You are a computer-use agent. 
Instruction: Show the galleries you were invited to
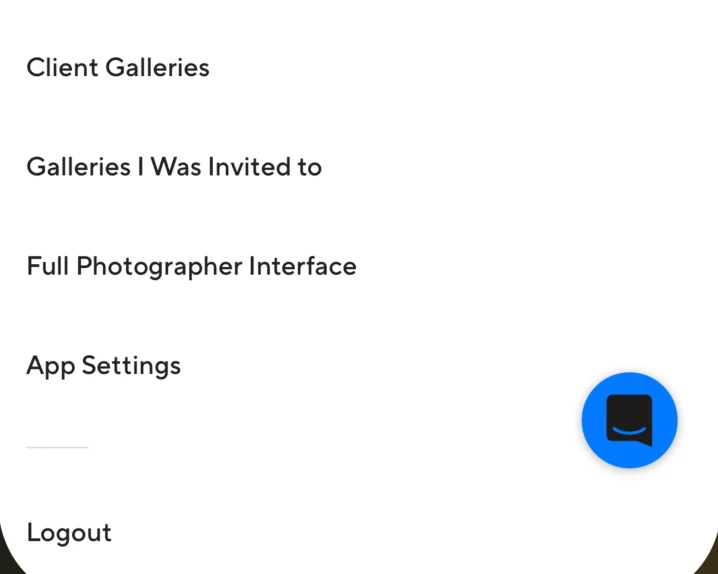[174, 167]
